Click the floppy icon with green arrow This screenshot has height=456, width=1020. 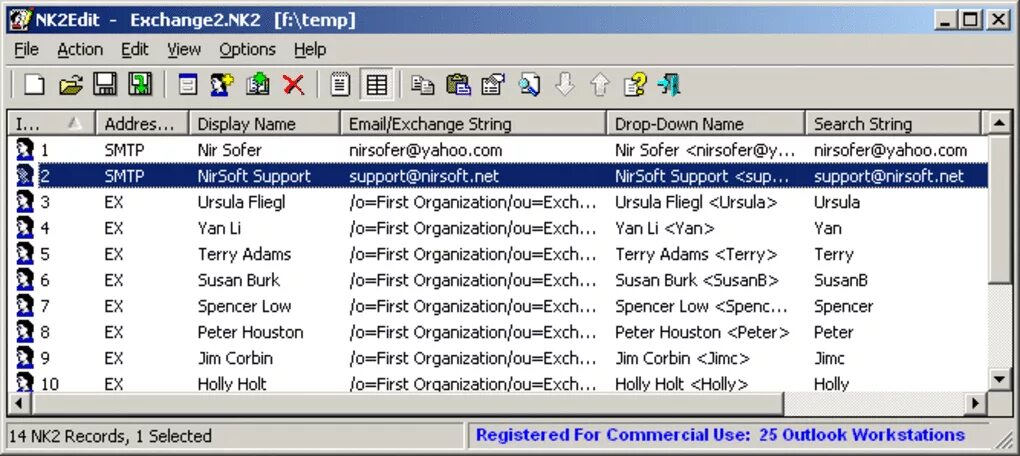[x=140, y=85]
